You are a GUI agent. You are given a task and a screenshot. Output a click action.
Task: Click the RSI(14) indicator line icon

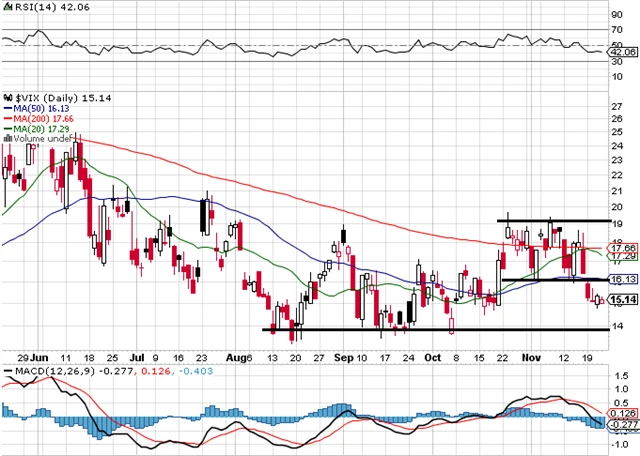(7, 7)
